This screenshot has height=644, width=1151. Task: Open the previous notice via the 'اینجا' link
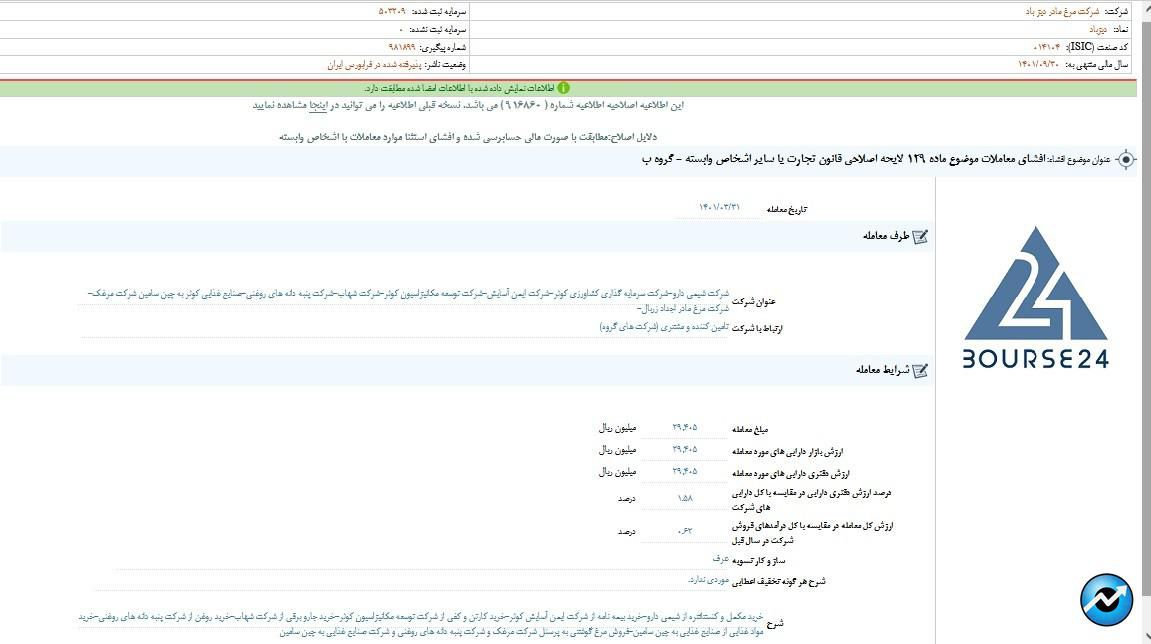click(x=318, y=106)
